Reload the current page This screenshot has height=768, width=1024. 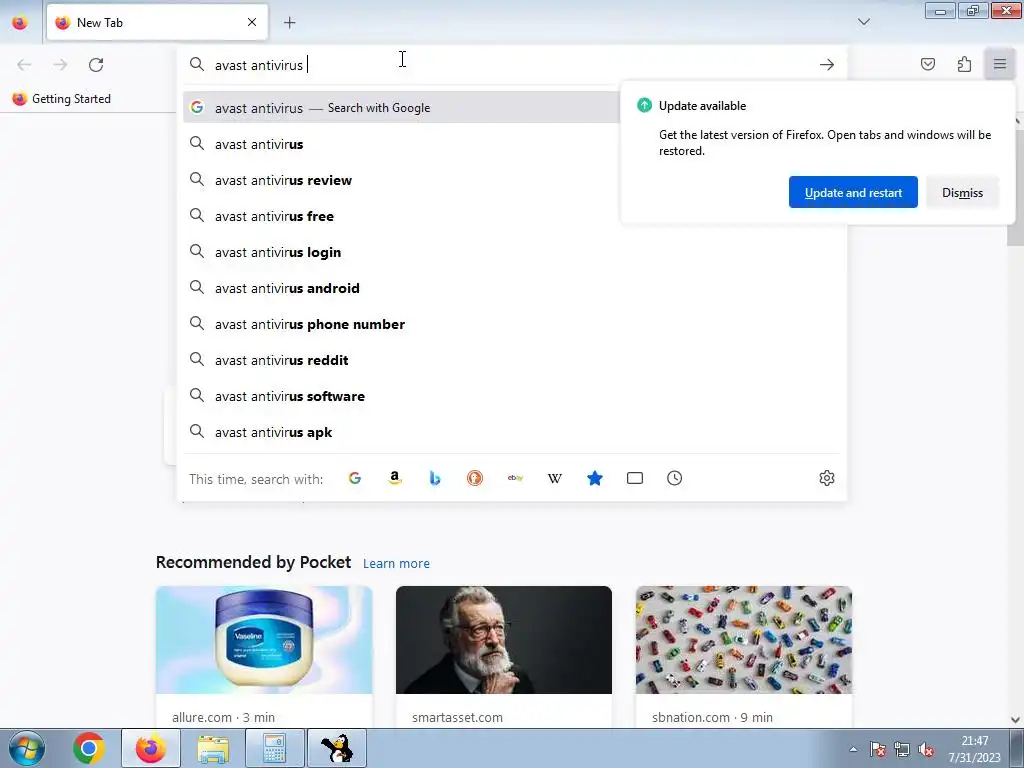[x=96, y=65]
